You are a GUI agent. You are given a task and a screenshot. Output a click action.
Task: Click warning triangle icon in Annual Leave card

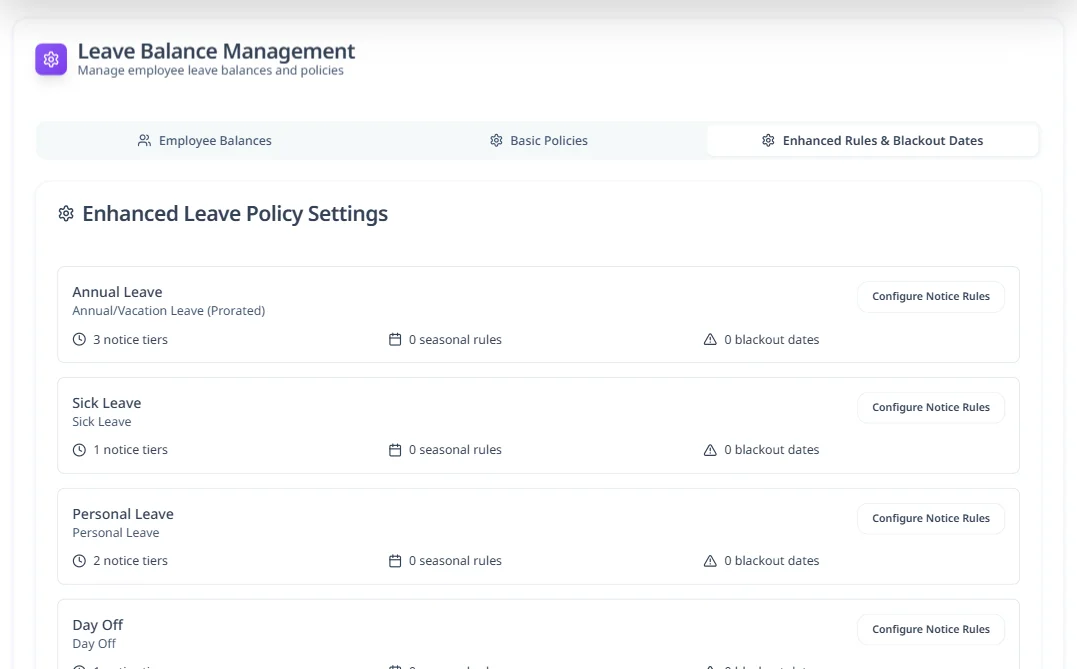710,339
